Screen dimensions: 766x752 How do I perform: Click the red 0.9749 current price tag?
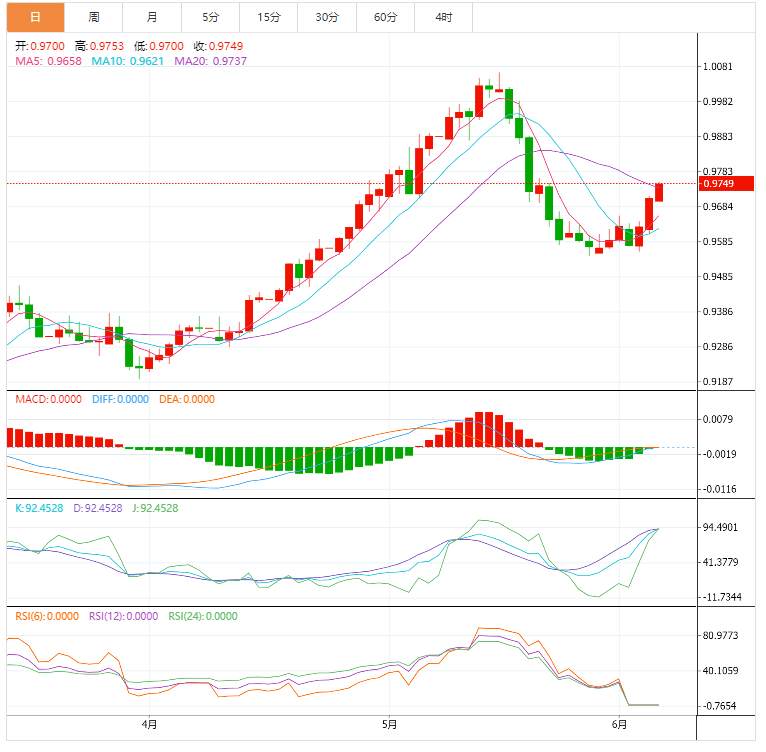[x=718, y=184]
